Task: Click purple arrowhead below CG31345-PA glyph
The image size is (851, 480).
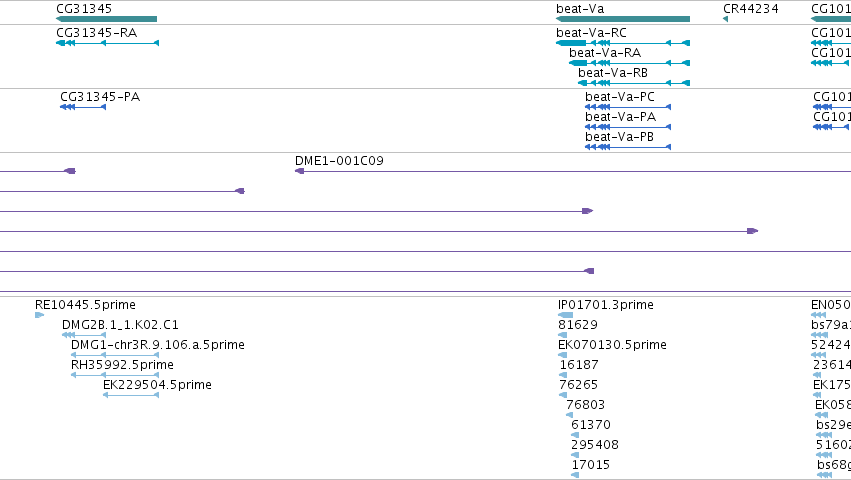Action: tap(70, 171)
